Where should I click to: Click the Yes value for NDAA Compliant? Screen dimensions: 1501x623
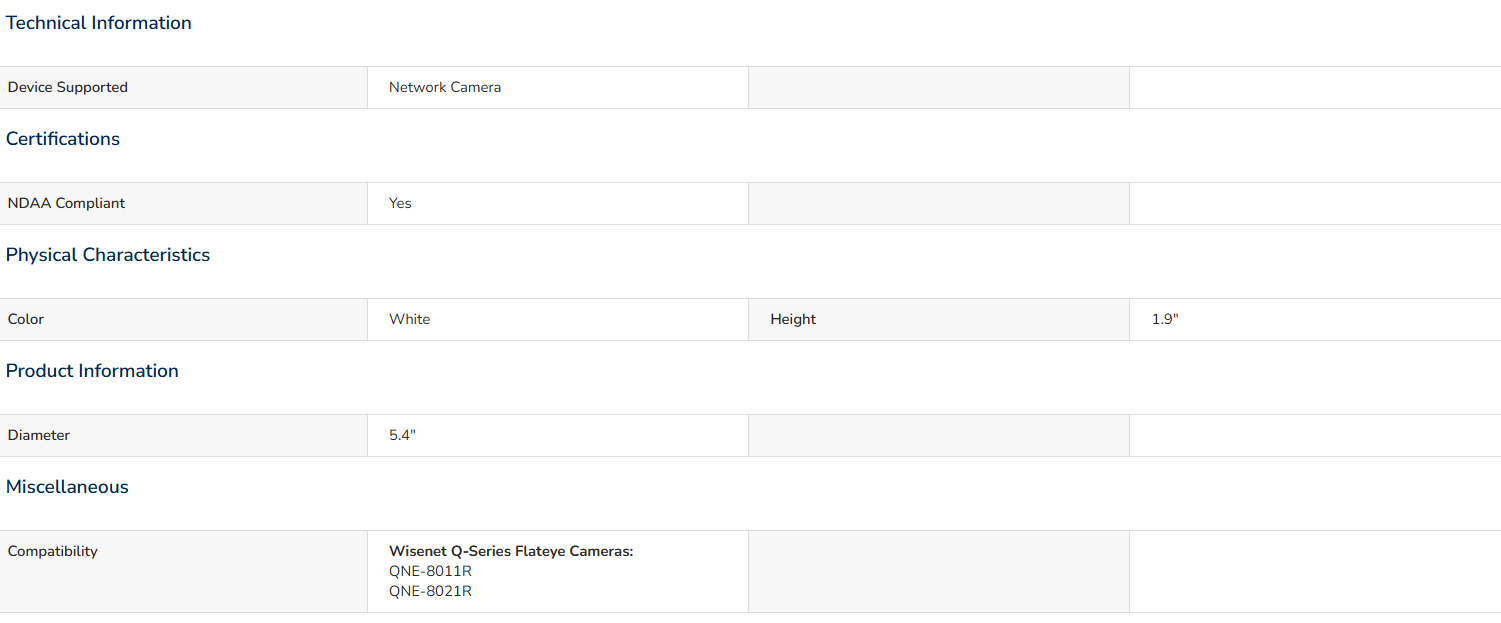[x=400, y=203]
